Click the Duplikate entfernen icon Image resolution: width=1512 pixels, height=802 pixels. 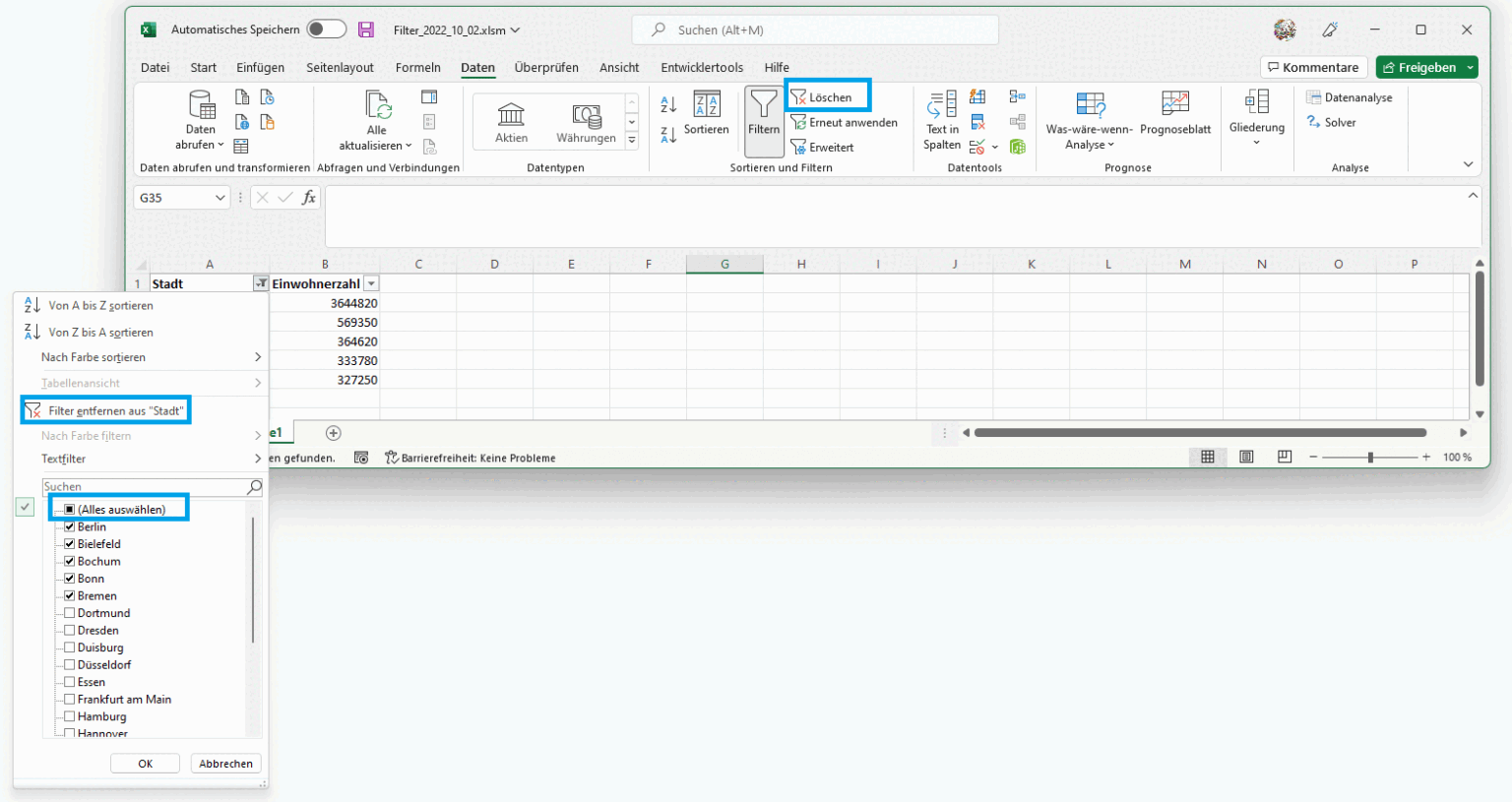click(x=977, y=122)
